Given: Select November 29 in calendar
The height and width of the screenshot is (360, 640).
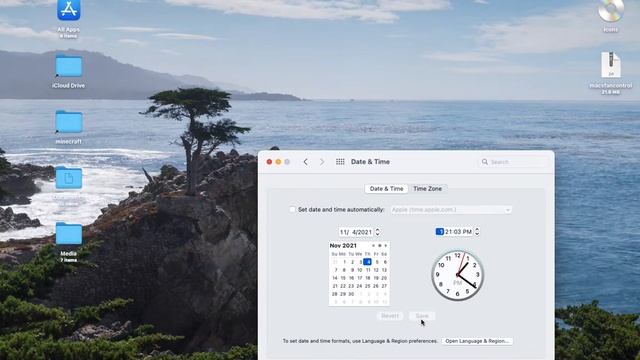Looking at the screenshot, I should pyautogui.click(x=343, y=294).
